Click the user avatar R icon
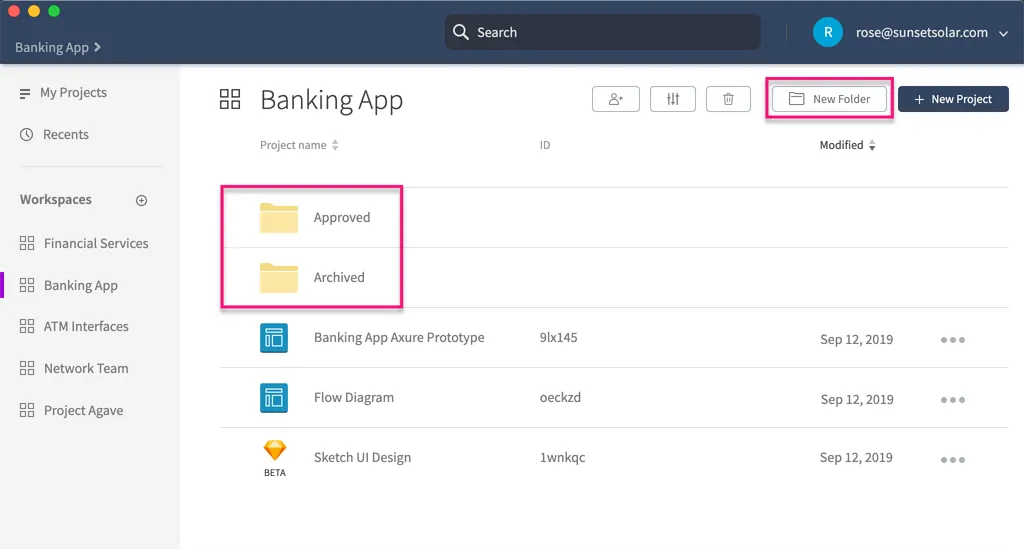Screen dimensions: 1024x549 827,32
